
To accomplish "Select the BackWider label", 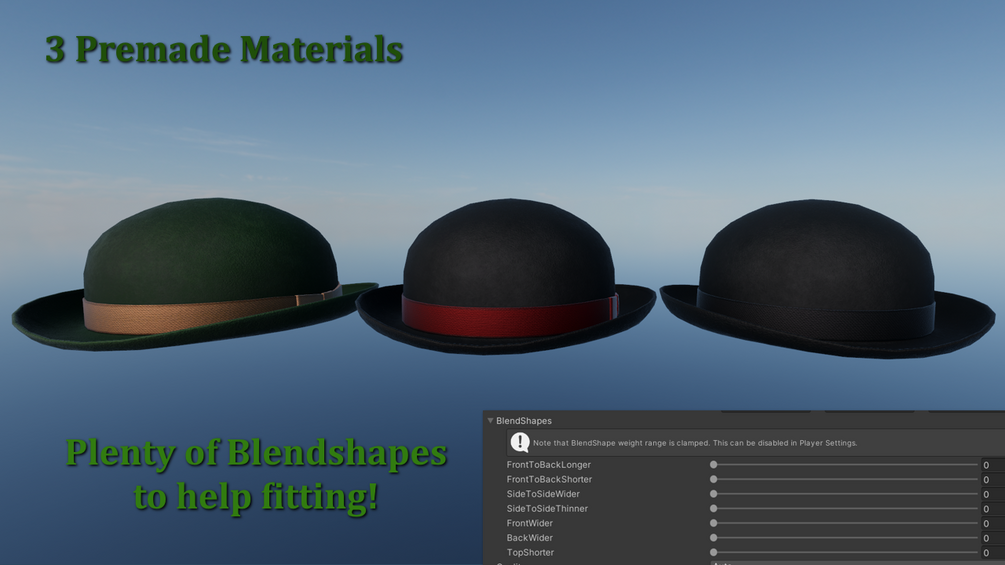I will [x=529, y=538].
